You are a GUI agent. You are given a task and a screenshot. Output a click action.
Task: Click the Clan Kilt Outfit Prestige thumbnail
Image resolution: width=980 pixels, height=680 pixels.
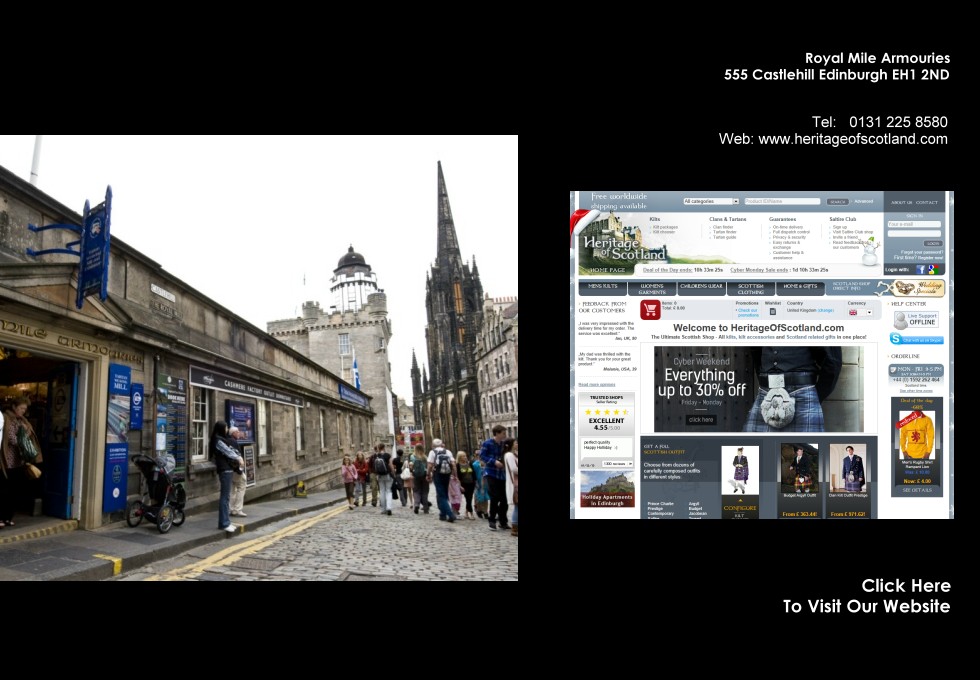(848, 469)
